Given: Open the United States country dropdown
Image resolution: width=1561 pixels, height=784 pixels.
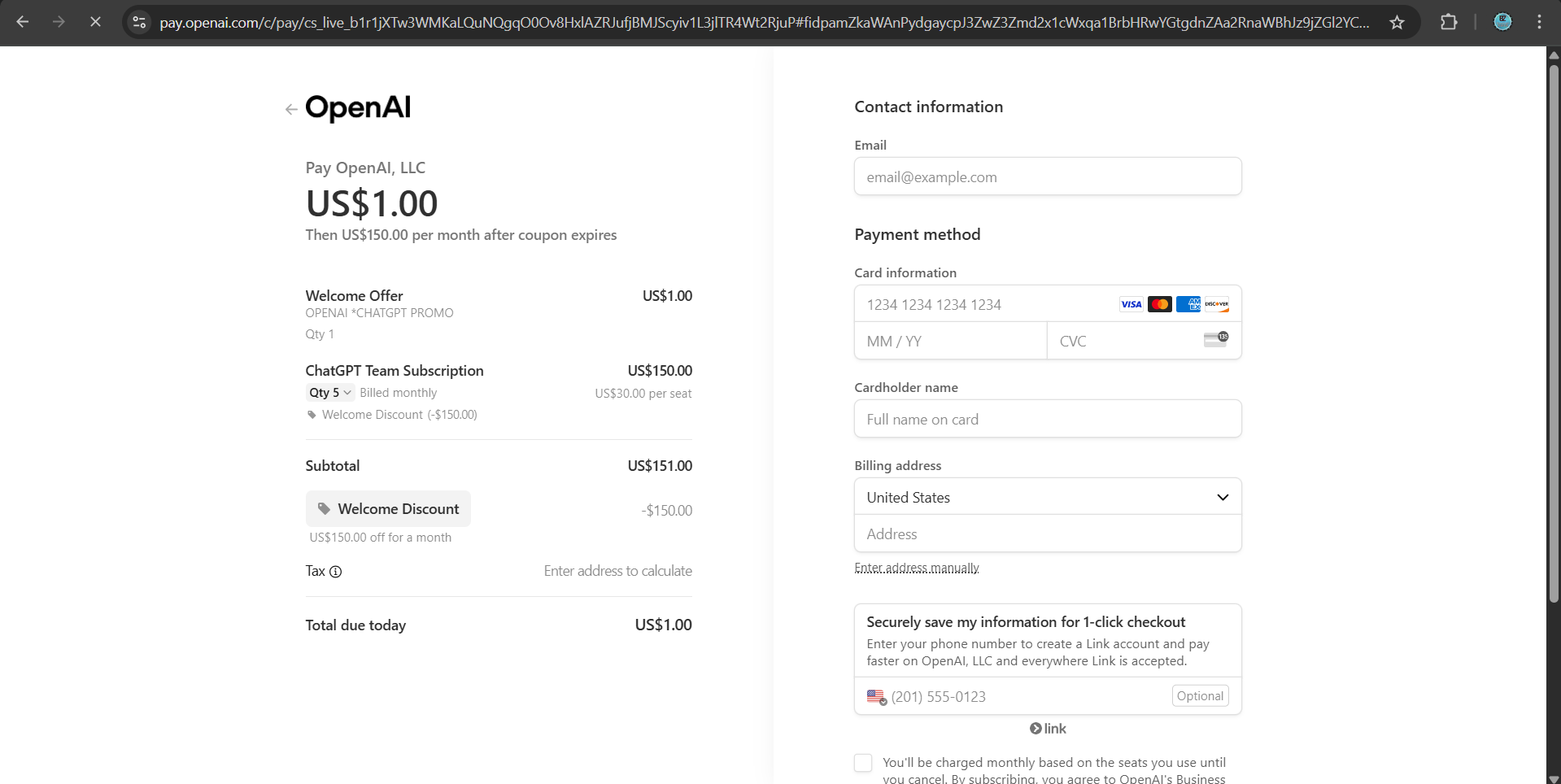Looking at the screenshot, I should [x=1048, y=497].
